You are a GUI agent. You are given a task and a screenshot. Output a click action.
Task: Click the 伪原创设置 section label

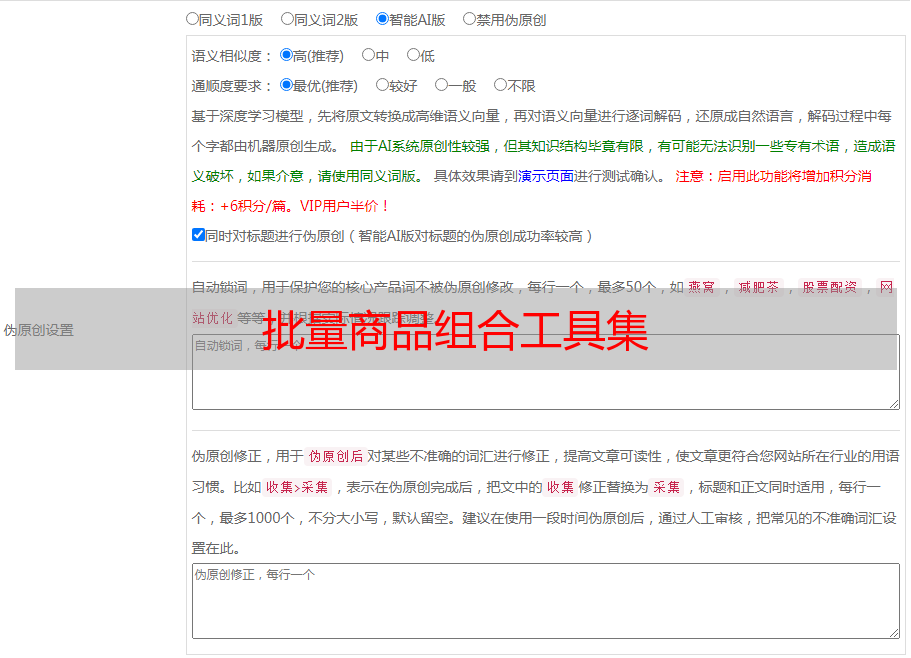click(x=38, y=330)
